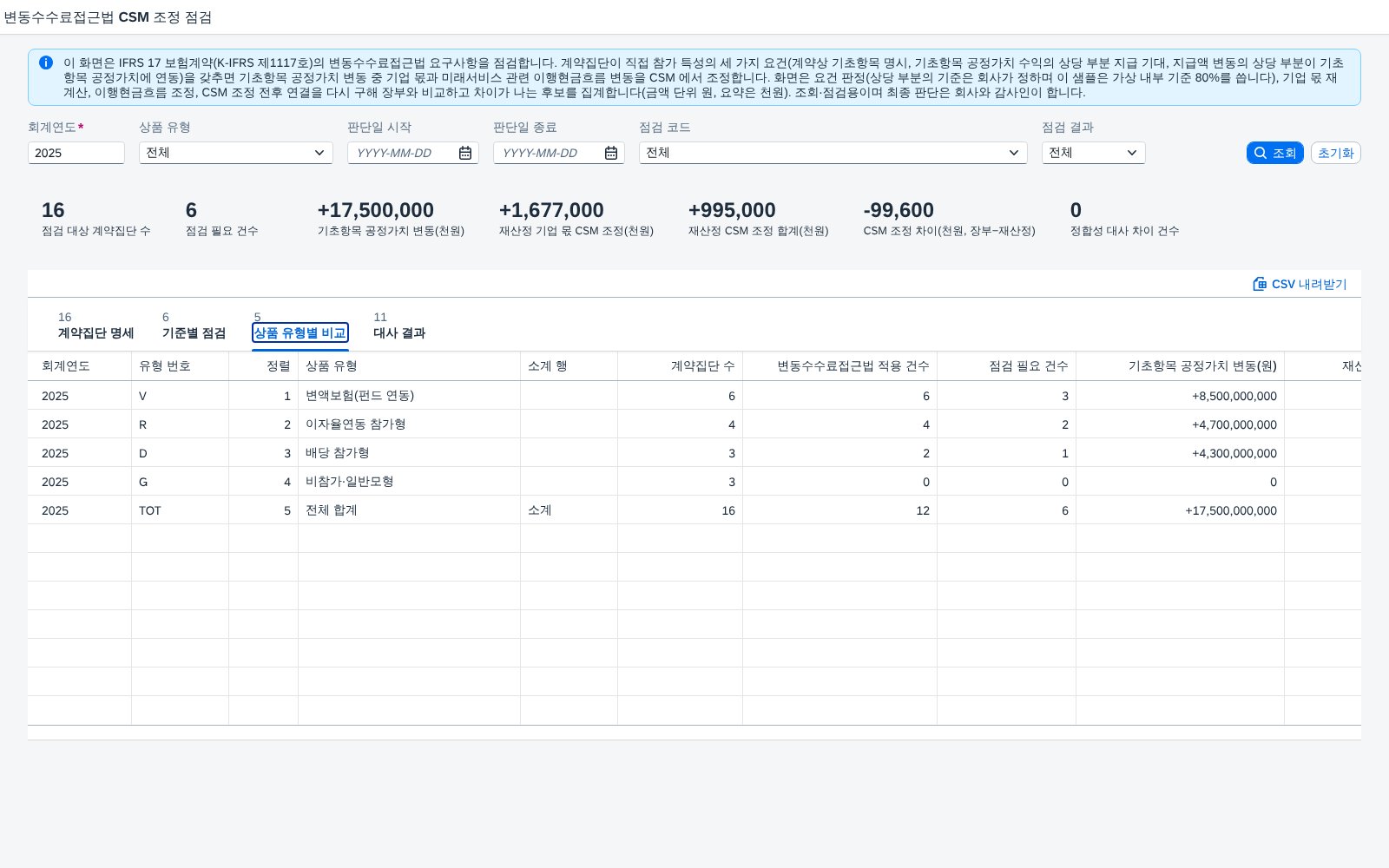The width and height of the screenshot is (1389, 868).
Task: Select the 배당 참가형 row cell
Action: (410, 453)
